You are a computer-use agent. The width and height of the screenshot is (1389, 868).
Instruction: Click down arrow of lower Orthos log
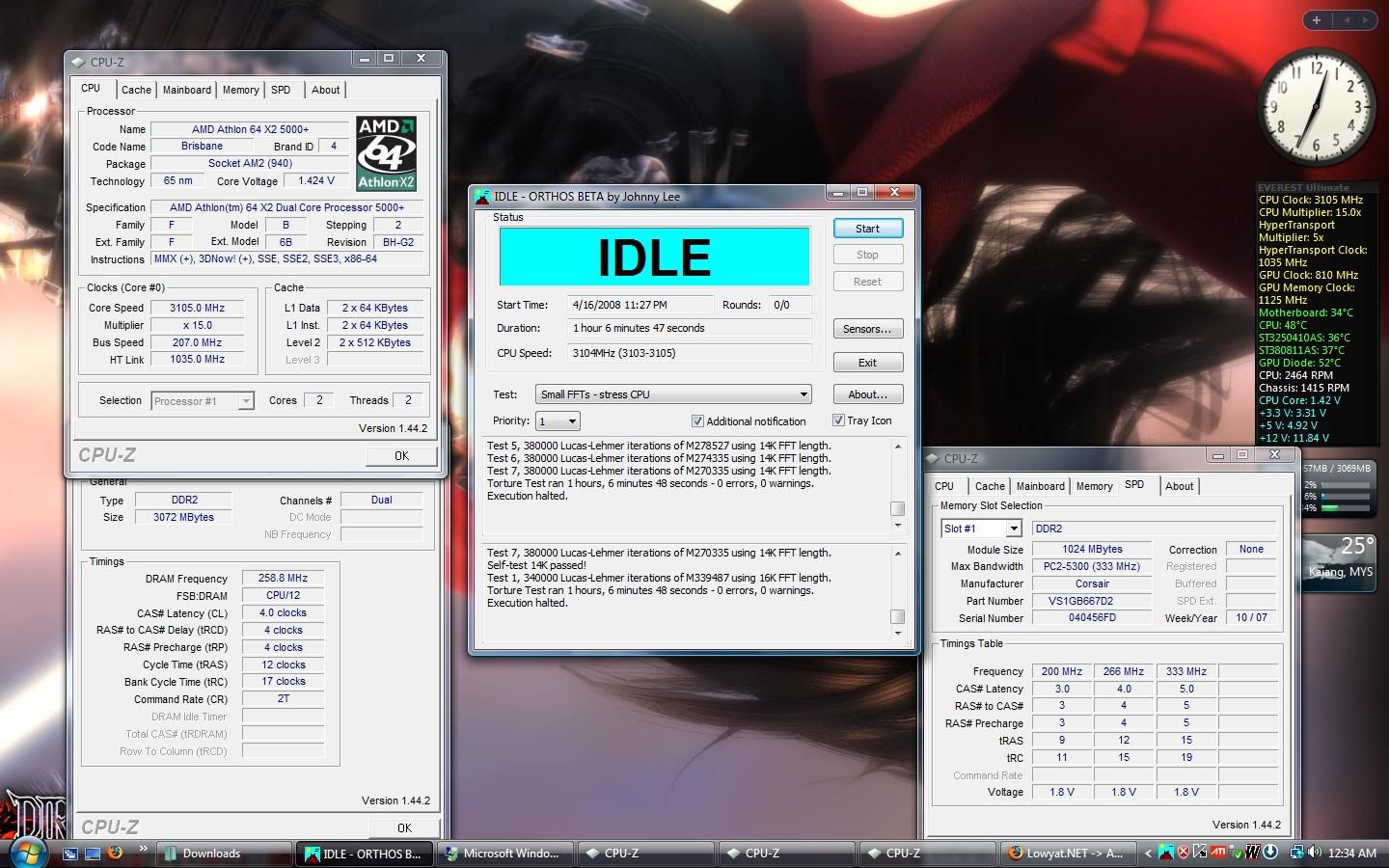pos(897,633)
